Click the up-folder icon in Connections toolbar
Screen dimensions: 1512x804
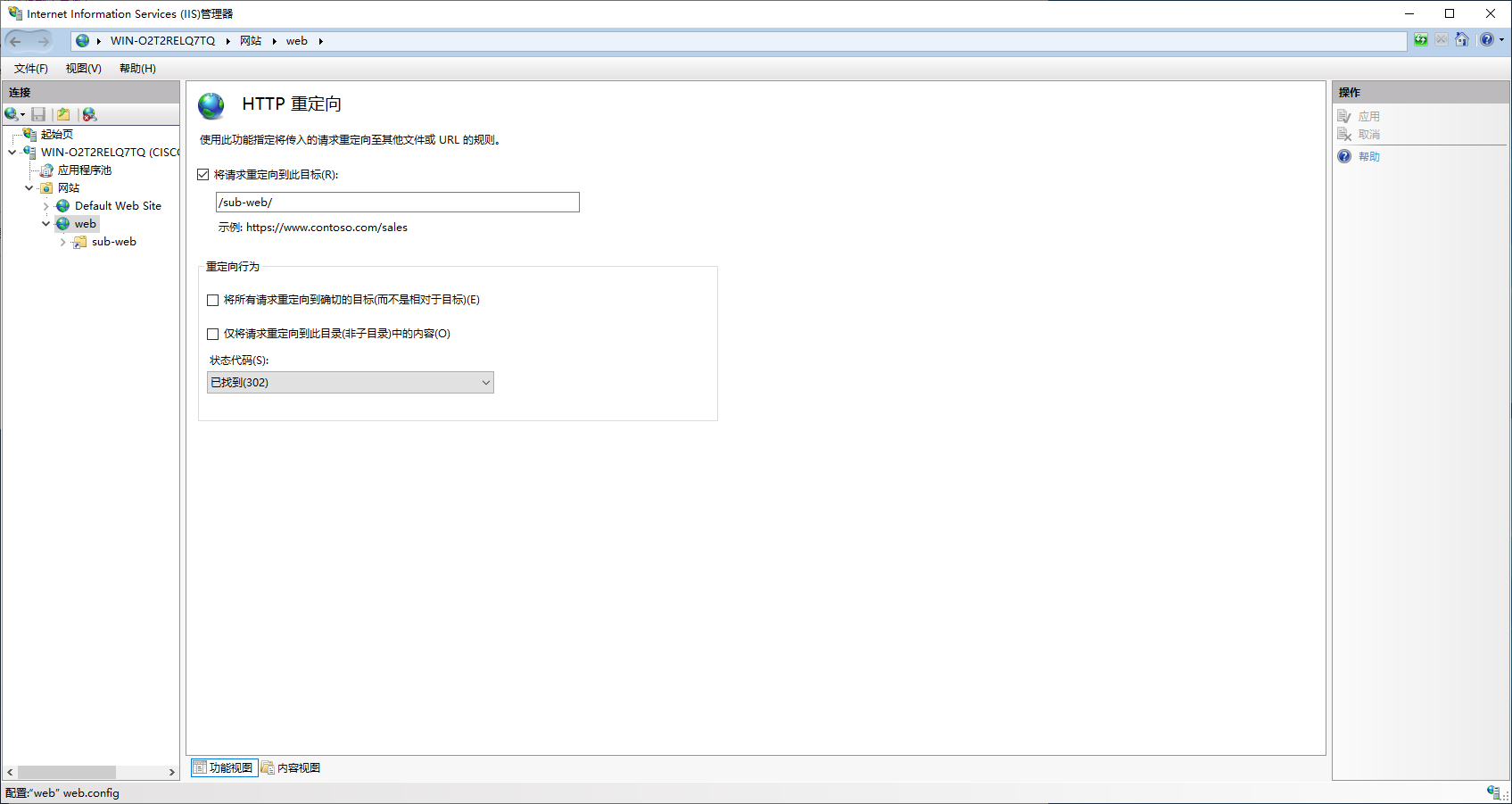pos(63,114)
